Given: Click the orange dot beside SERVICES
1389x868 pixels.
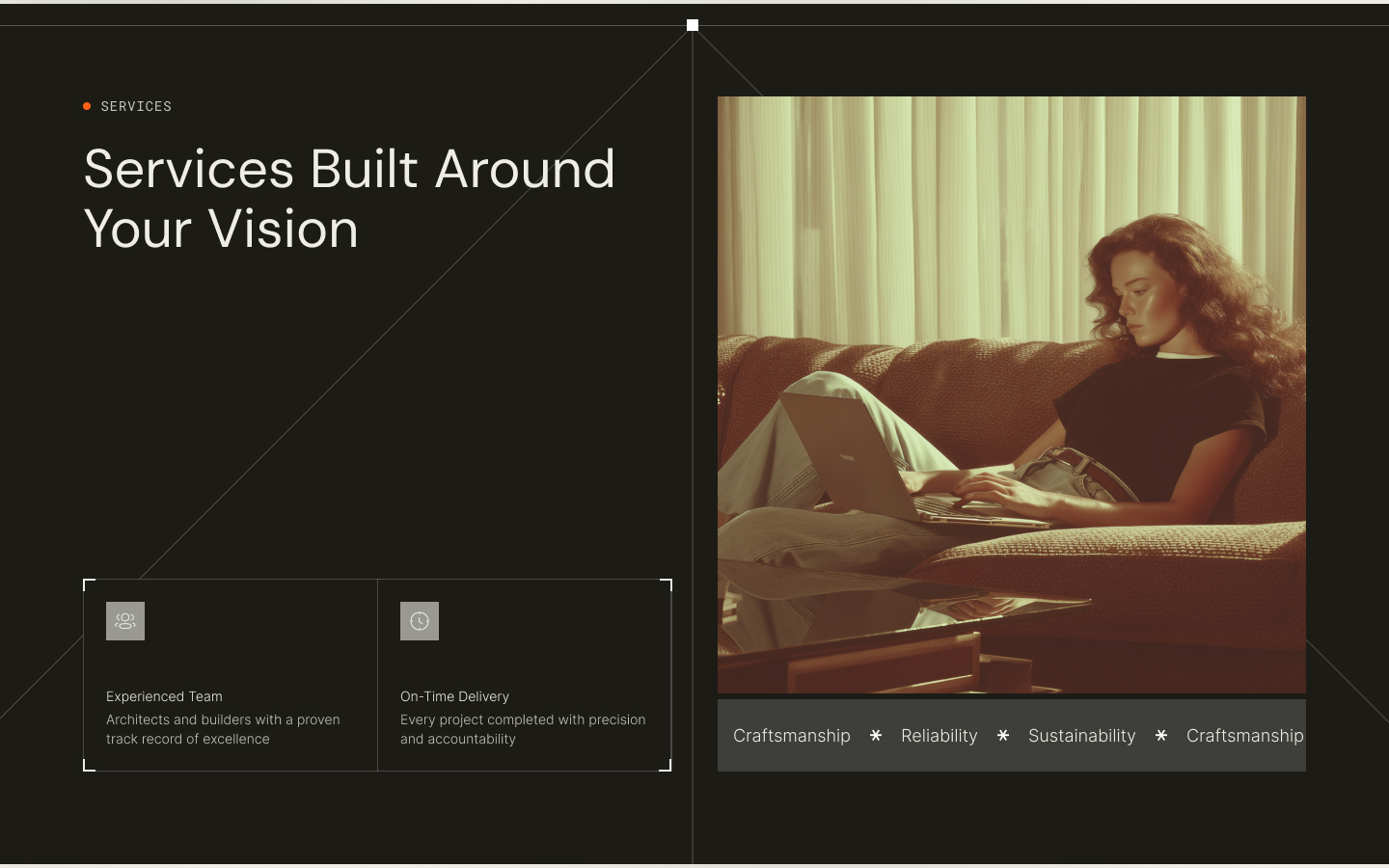Looking at the screenshot, I should [86, 106].
